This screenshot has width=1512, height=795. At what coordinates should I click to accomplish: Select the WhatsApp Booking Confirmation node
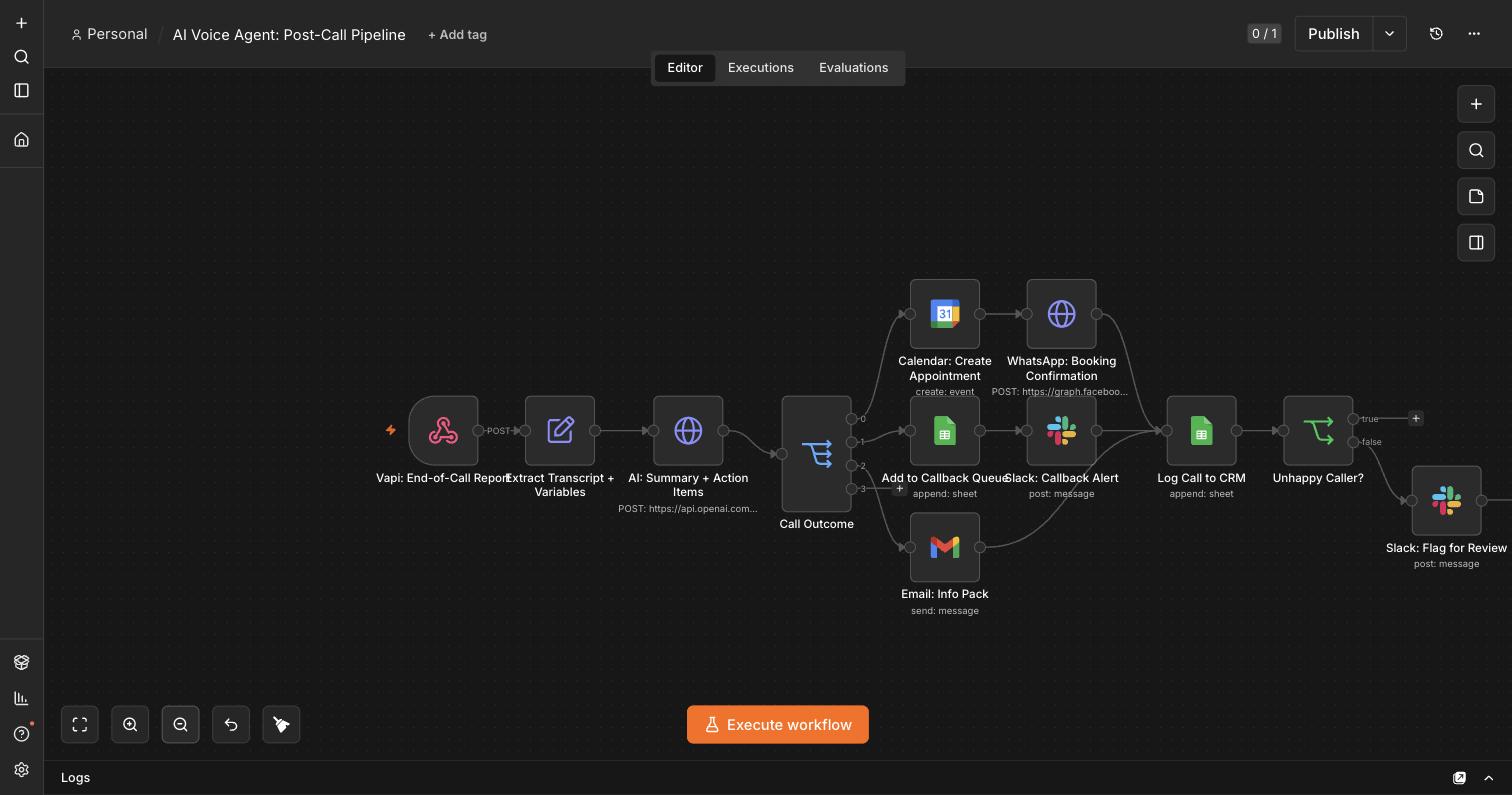coord(1061,314)
